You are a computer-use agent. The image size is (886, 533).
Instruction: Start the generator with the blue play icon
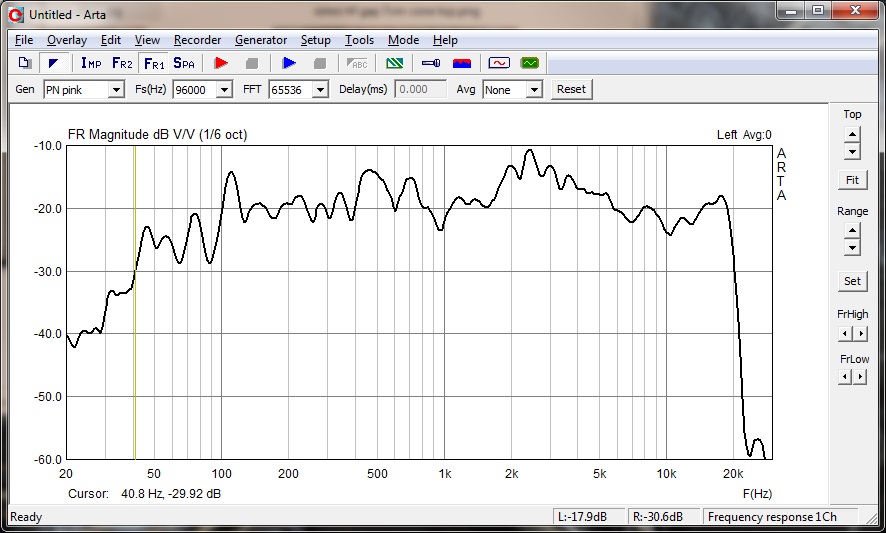pos(289,63)
